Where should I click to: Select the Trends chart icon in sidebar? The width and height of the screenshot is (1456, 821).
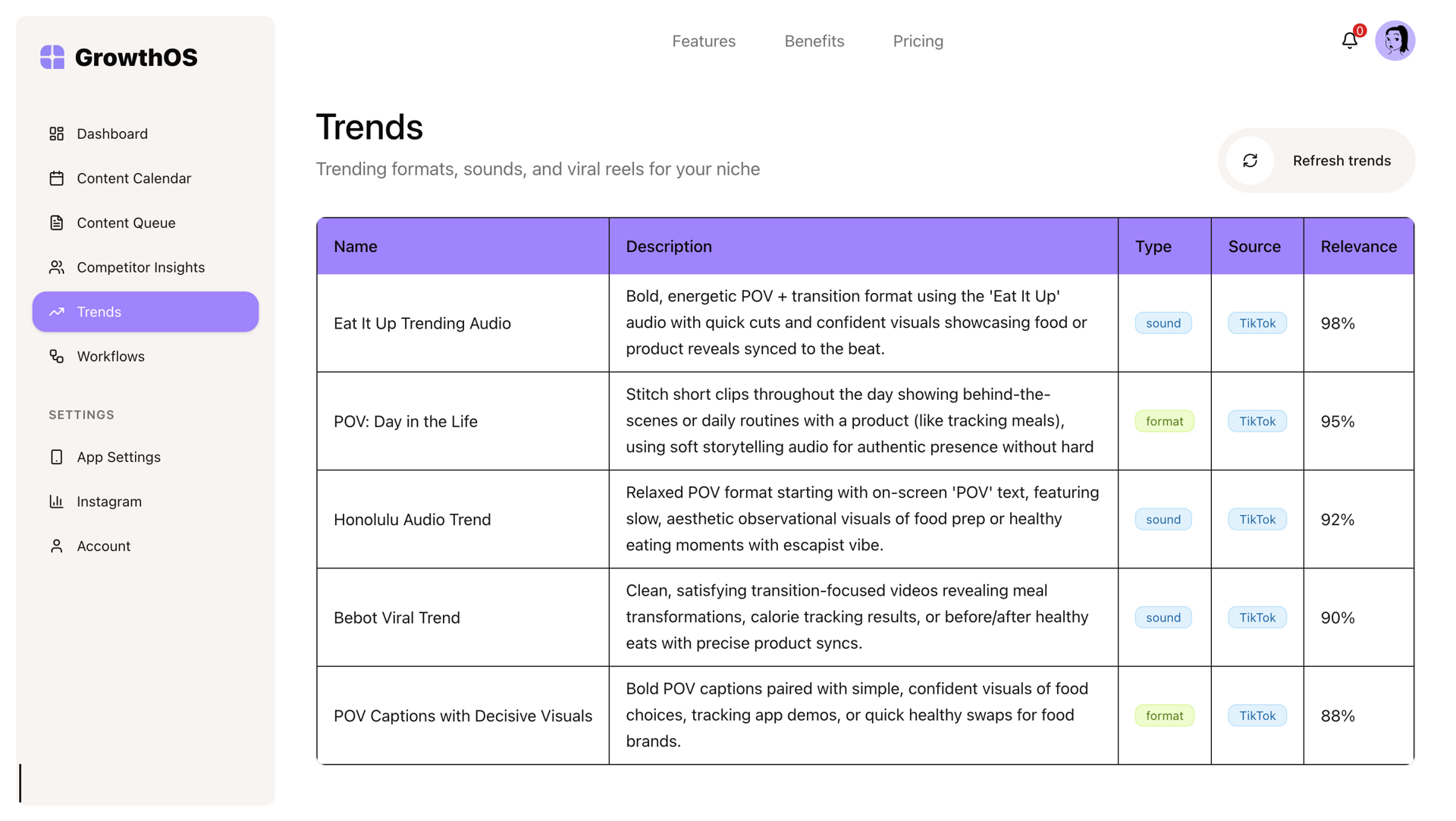[x=57, y=312]
